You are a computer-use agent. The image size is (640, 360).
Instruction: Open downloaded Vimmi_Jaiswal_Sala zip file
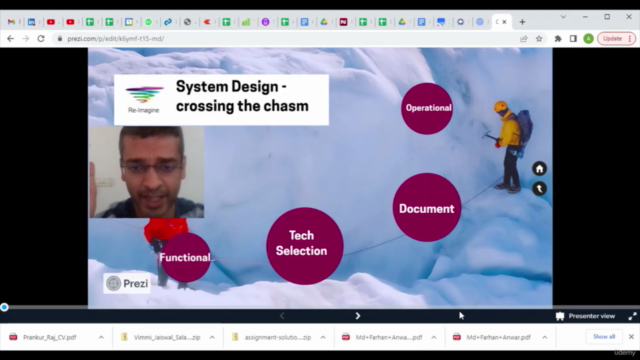click(167, 338)
